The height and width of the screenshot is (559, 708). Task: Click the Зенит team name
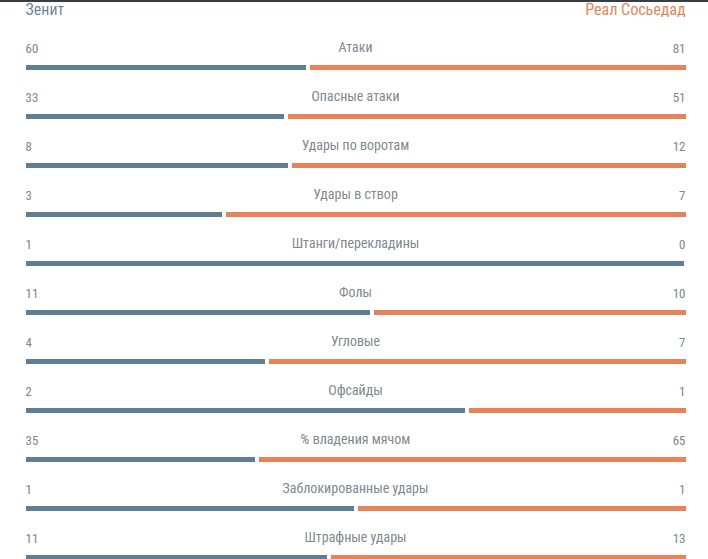tap(45, 9)
